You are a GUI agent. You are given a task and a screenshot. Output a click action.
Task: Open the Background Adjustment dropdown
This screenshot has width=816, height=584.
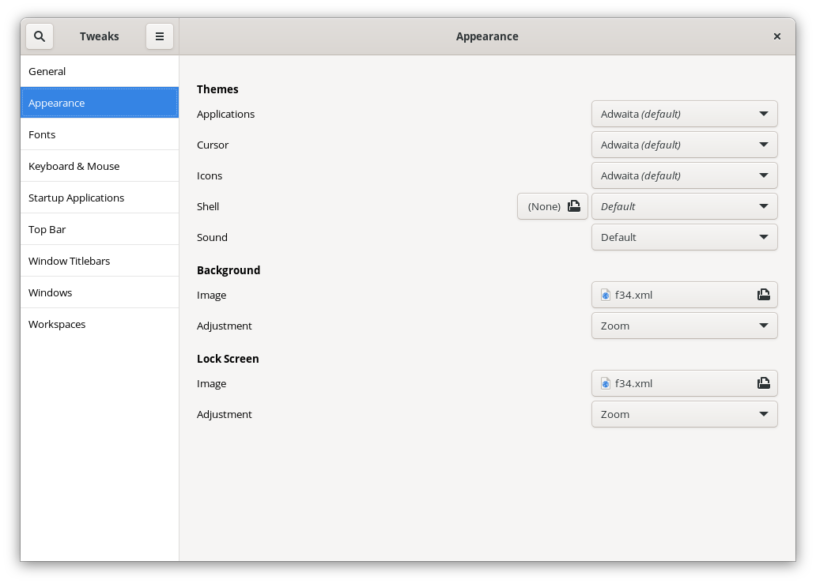684,325
